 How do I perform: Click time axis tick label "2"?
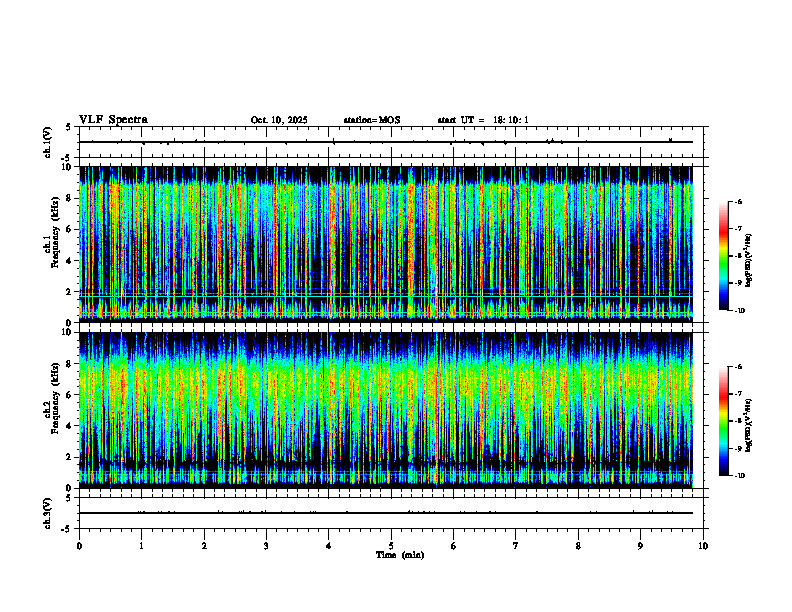(x=204, y=546)
